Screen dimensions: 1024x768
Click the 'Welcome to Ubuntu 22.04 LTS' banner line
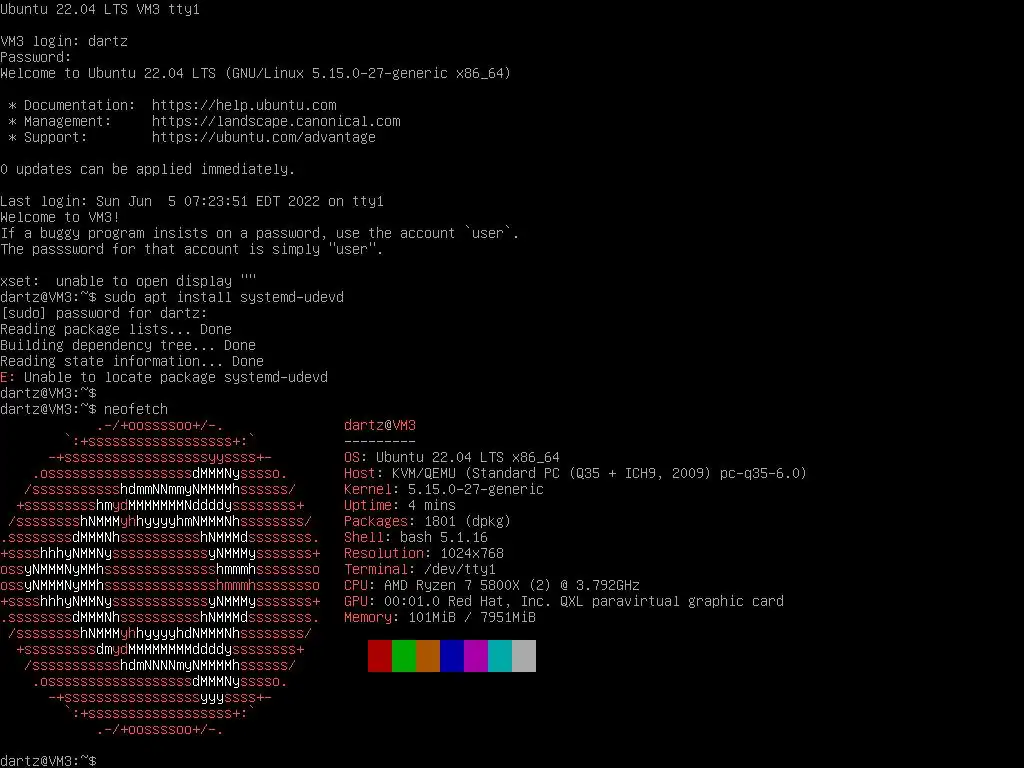(x=255, y=73)
